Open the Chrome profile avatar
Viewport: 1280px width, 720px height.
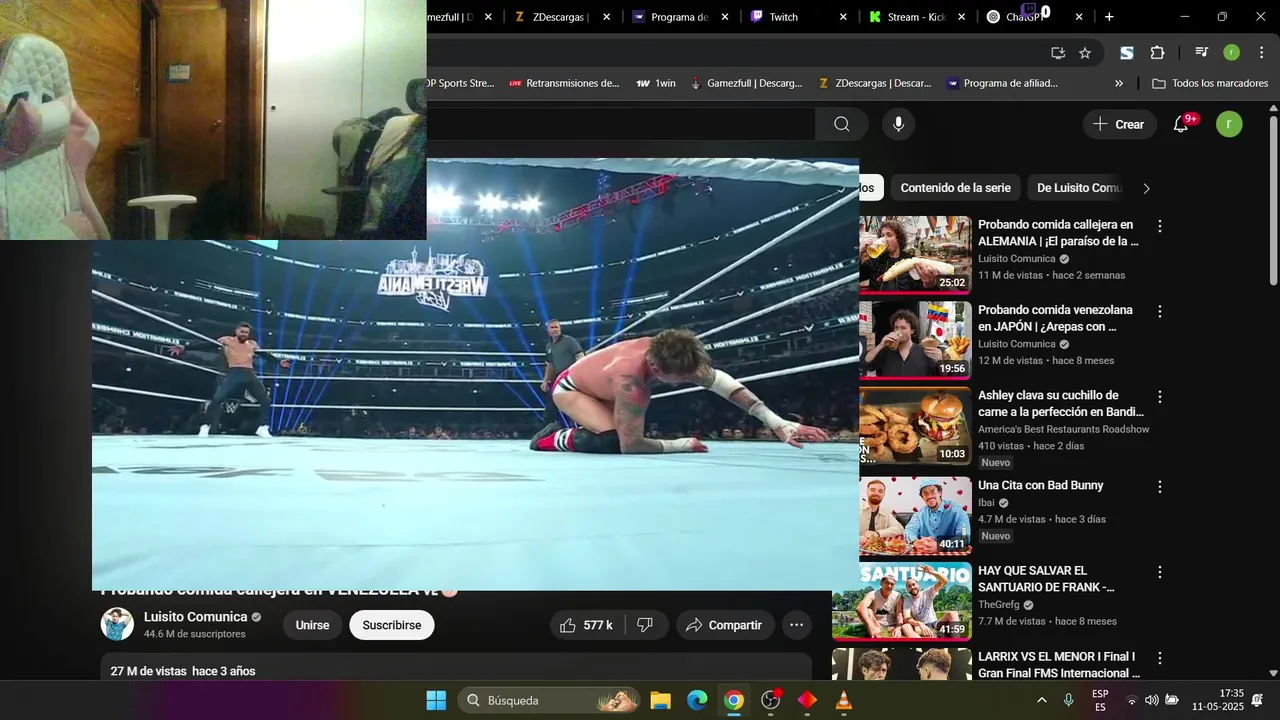(x=1232, y=53)
